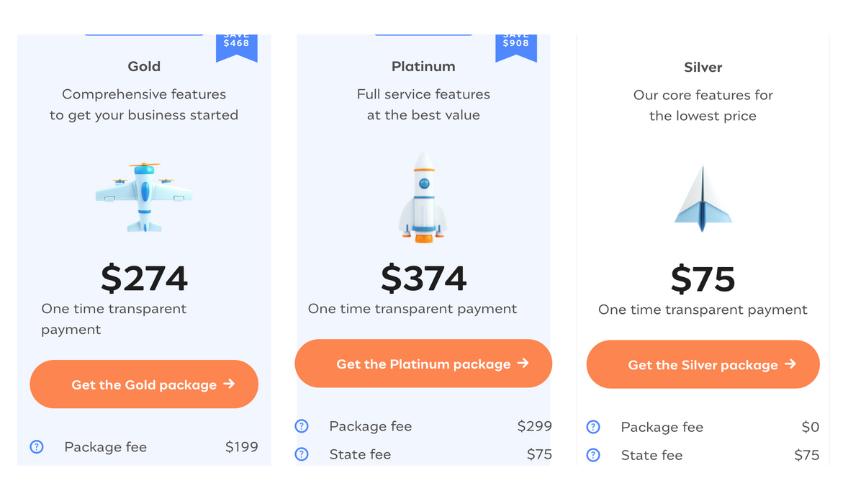This screenshot has height=500, width=848.
Task: Click the Save $908 ribbon badge
Action: pyautogui.click(x=516, y=48)
